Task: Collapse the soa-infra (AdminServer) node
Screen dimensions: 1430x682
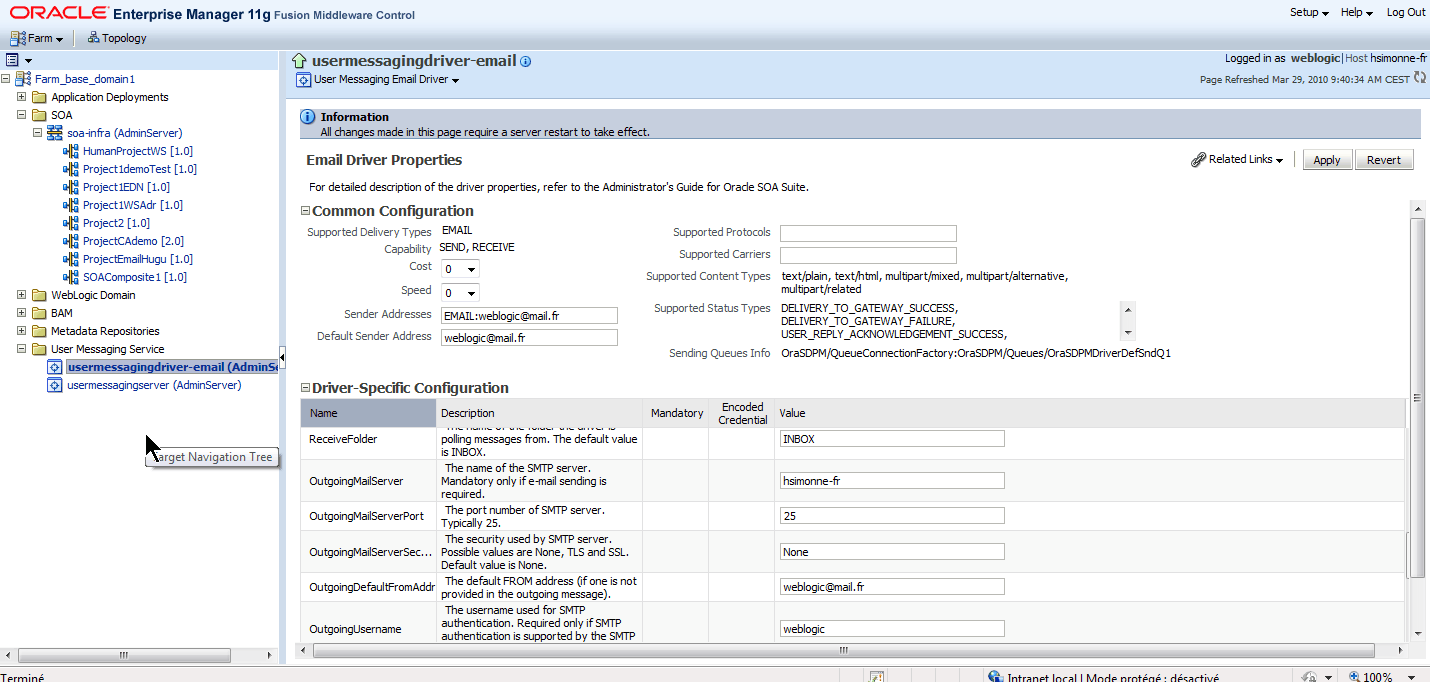Action: (38, 133)
